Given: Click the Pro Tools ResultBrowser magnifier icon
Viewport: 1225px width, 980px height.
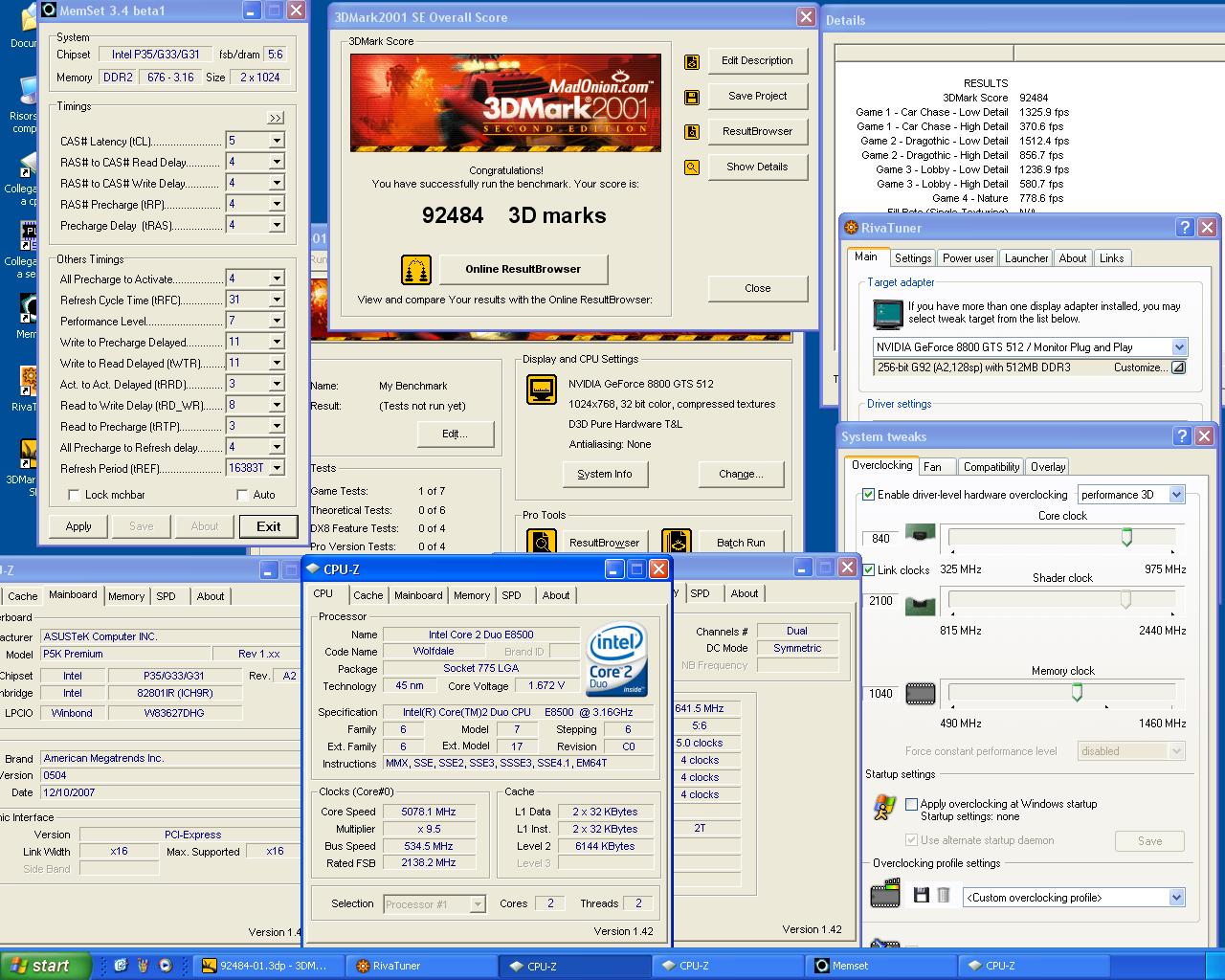Looking at the screenshot, I should [x=542, y=543].
